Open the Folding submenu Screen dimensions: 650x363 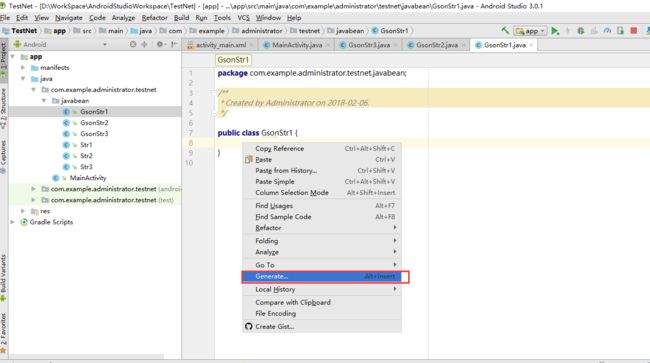click(322, 241)
